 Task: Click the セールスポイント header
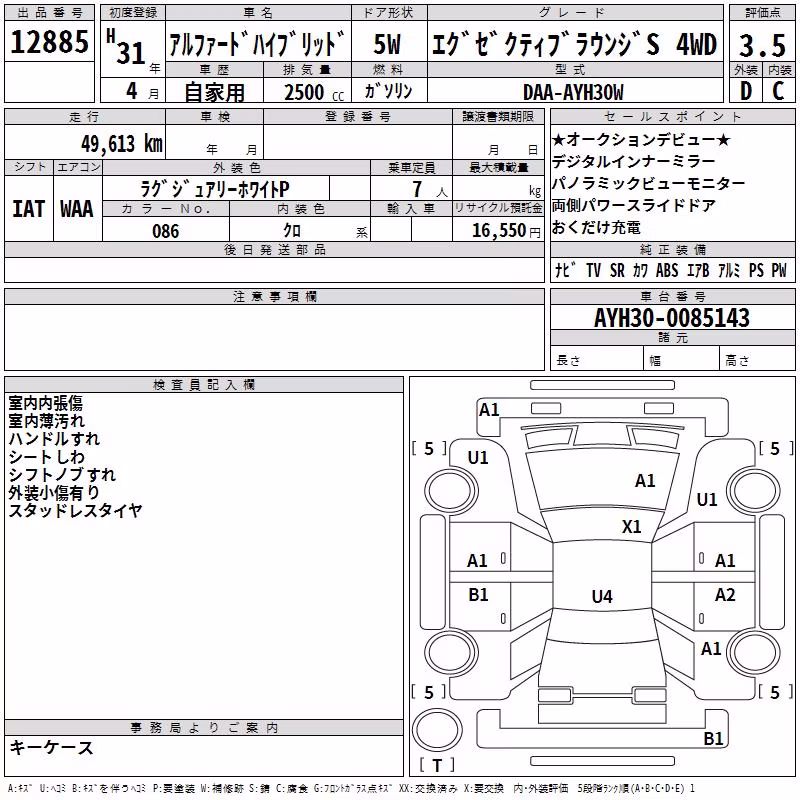click(x=672, y=116)
